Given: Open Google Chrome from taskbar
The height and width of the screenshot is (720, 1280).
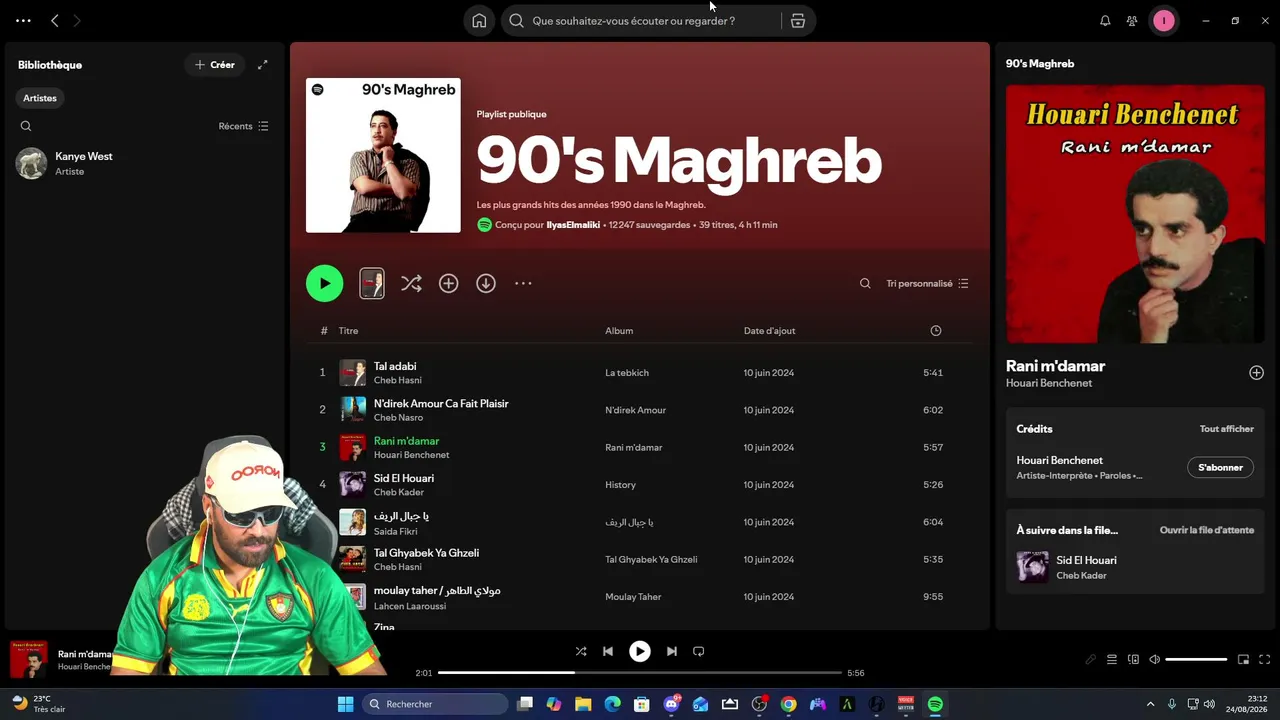Looking at the screenshot, I should (788, 704).
